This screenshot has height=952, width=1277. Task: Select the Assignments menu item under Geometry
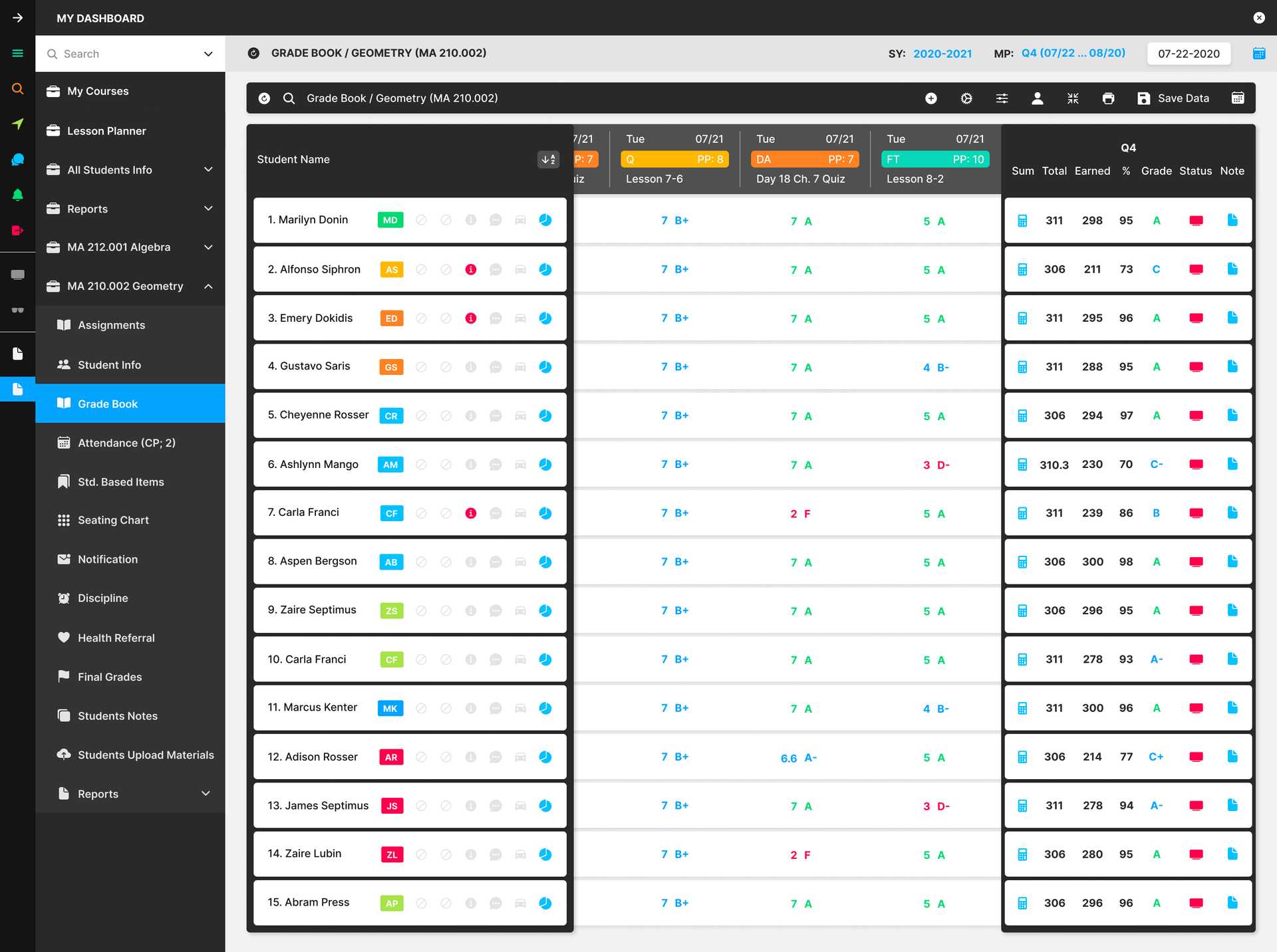click(x=111, y=325)
